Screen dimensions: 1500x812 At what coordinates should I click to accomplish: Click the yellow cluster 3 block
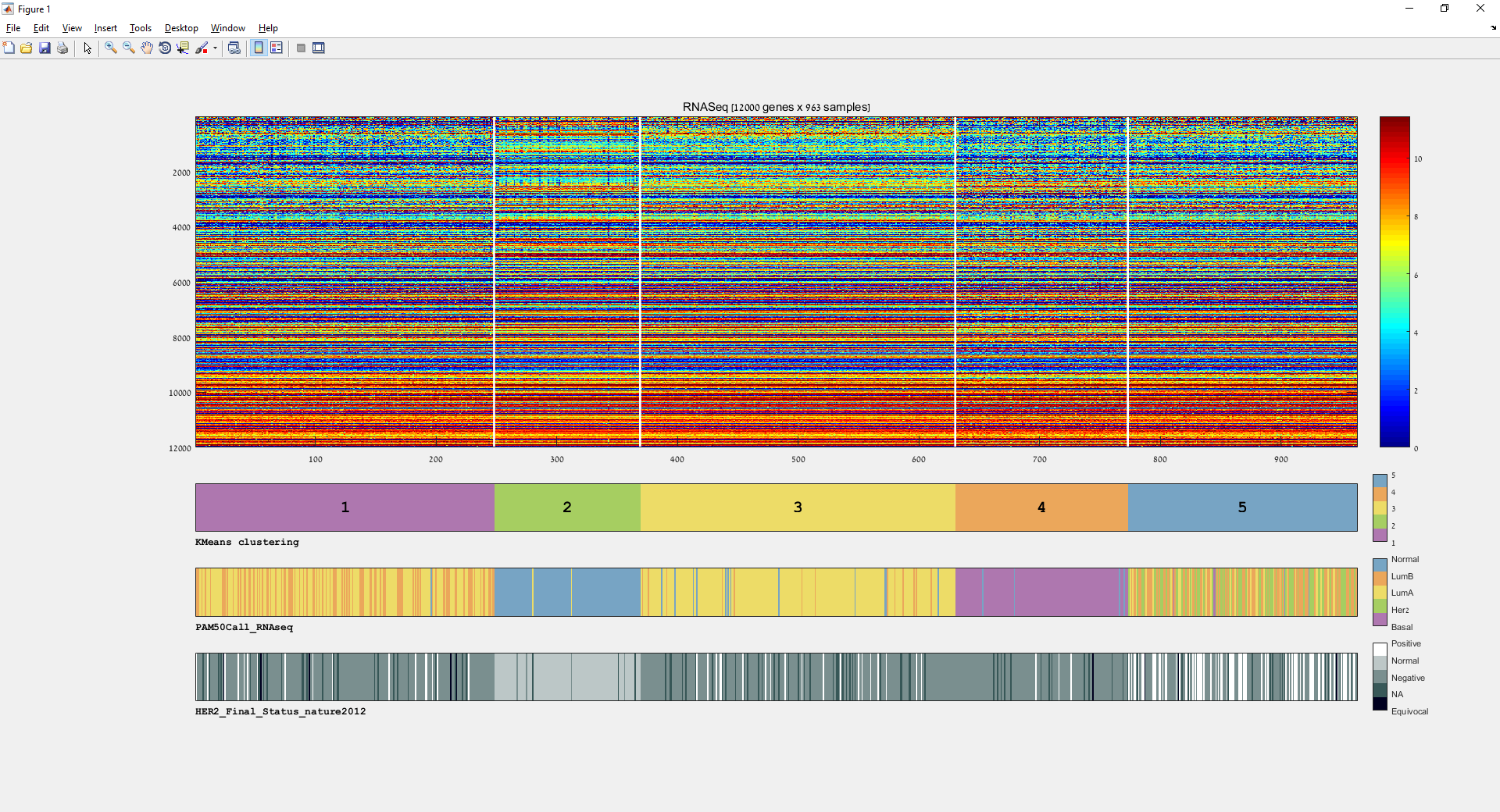798,507
